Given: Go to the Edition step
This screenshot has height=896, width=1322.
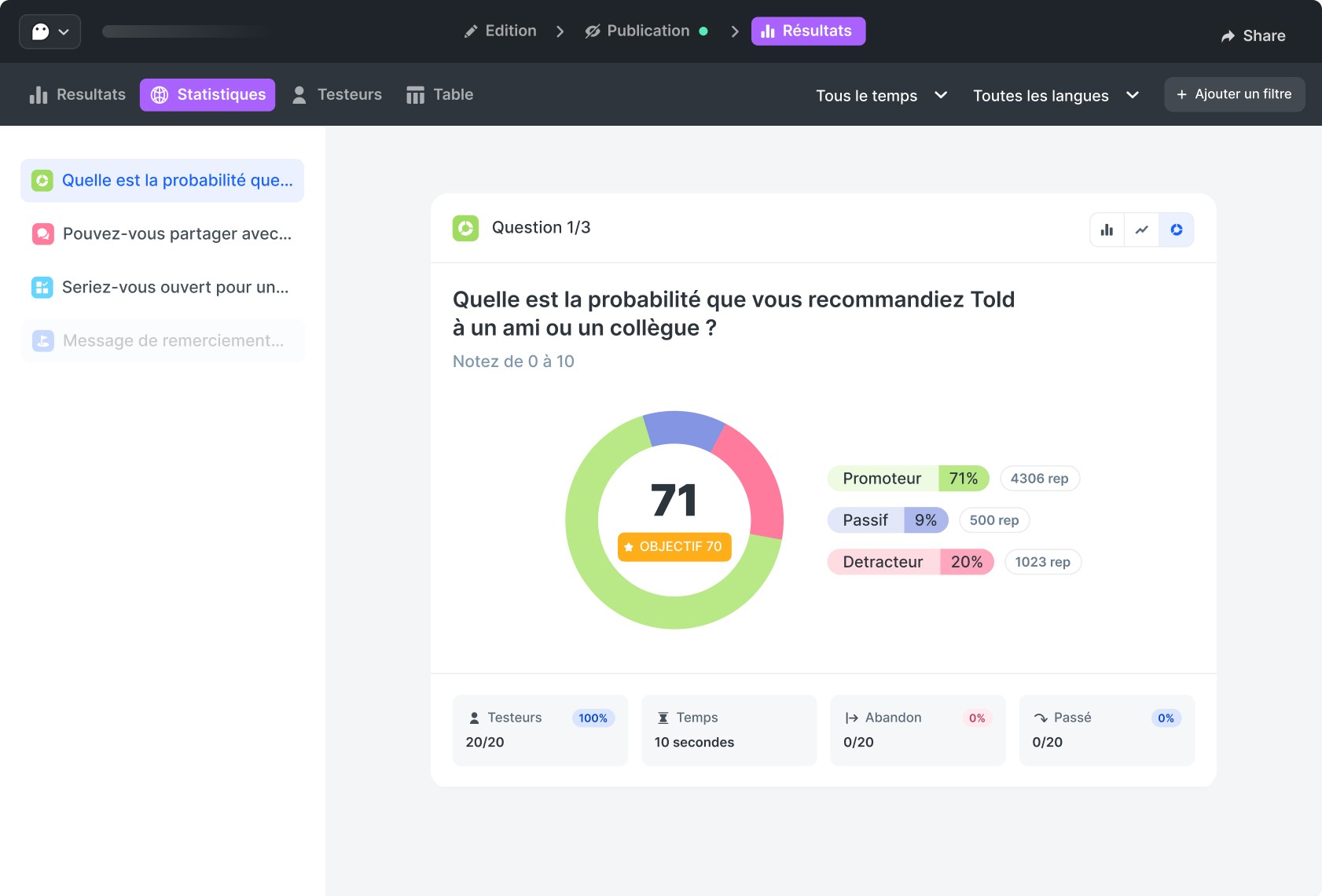Looking at the screenshot, I should pos(501,31).
